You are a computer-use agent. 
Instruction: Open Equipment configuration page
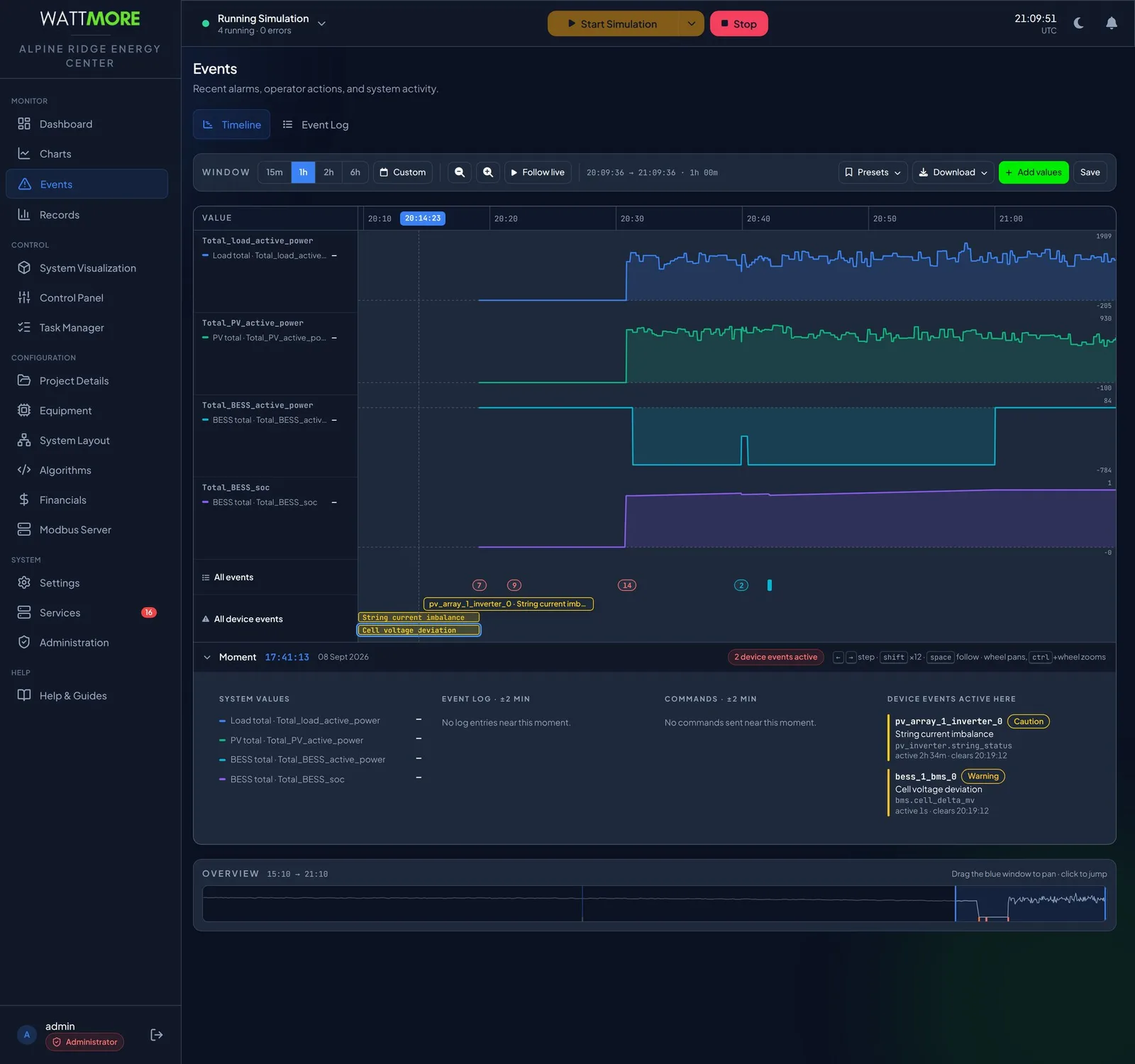(x=87, y=411)
